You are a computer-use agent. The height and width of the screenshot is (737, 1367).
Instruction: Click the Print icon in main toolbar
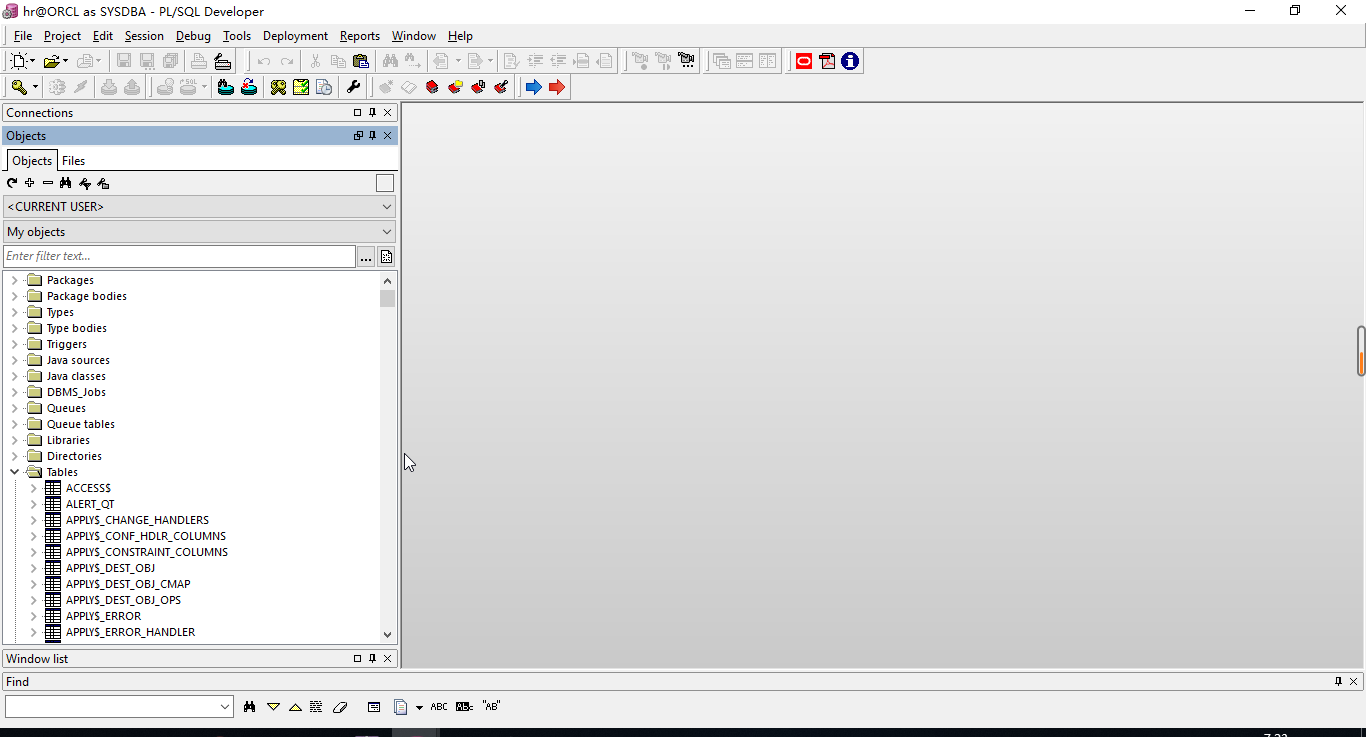pyautogui.click(x=199, y=61)
